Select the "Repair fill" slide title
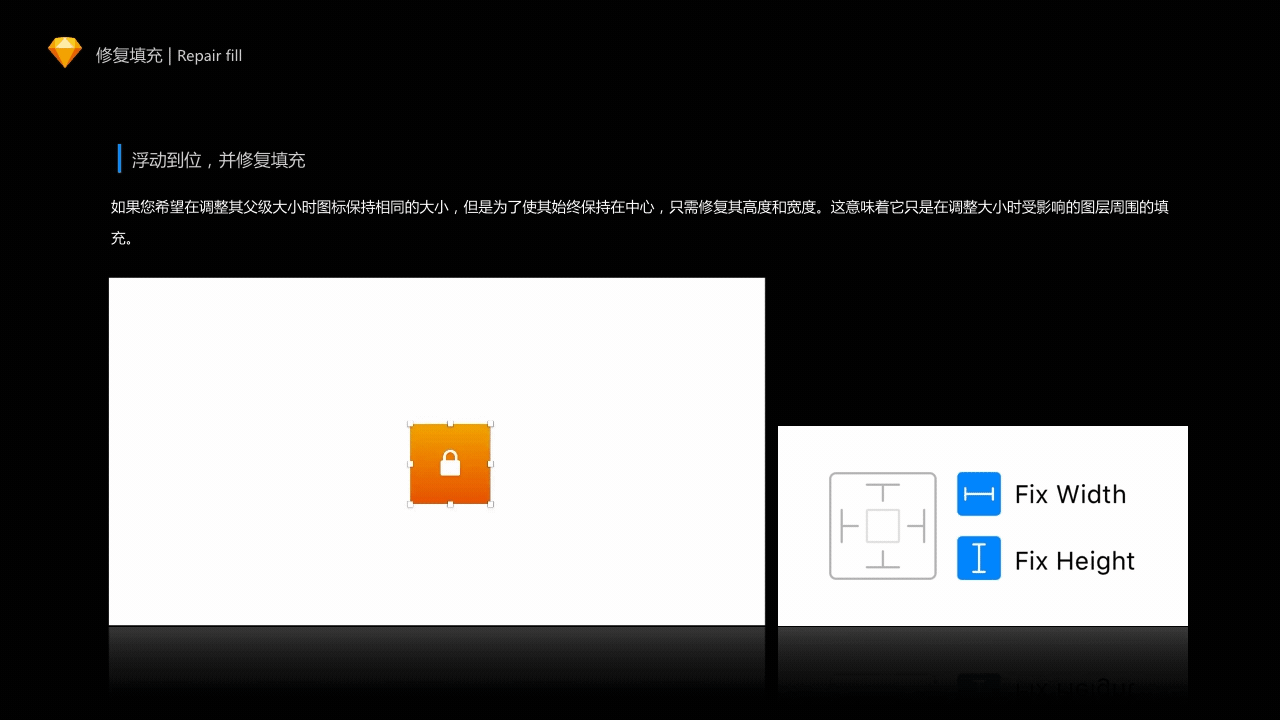The image size is (1280, 720). pos(209,56)
